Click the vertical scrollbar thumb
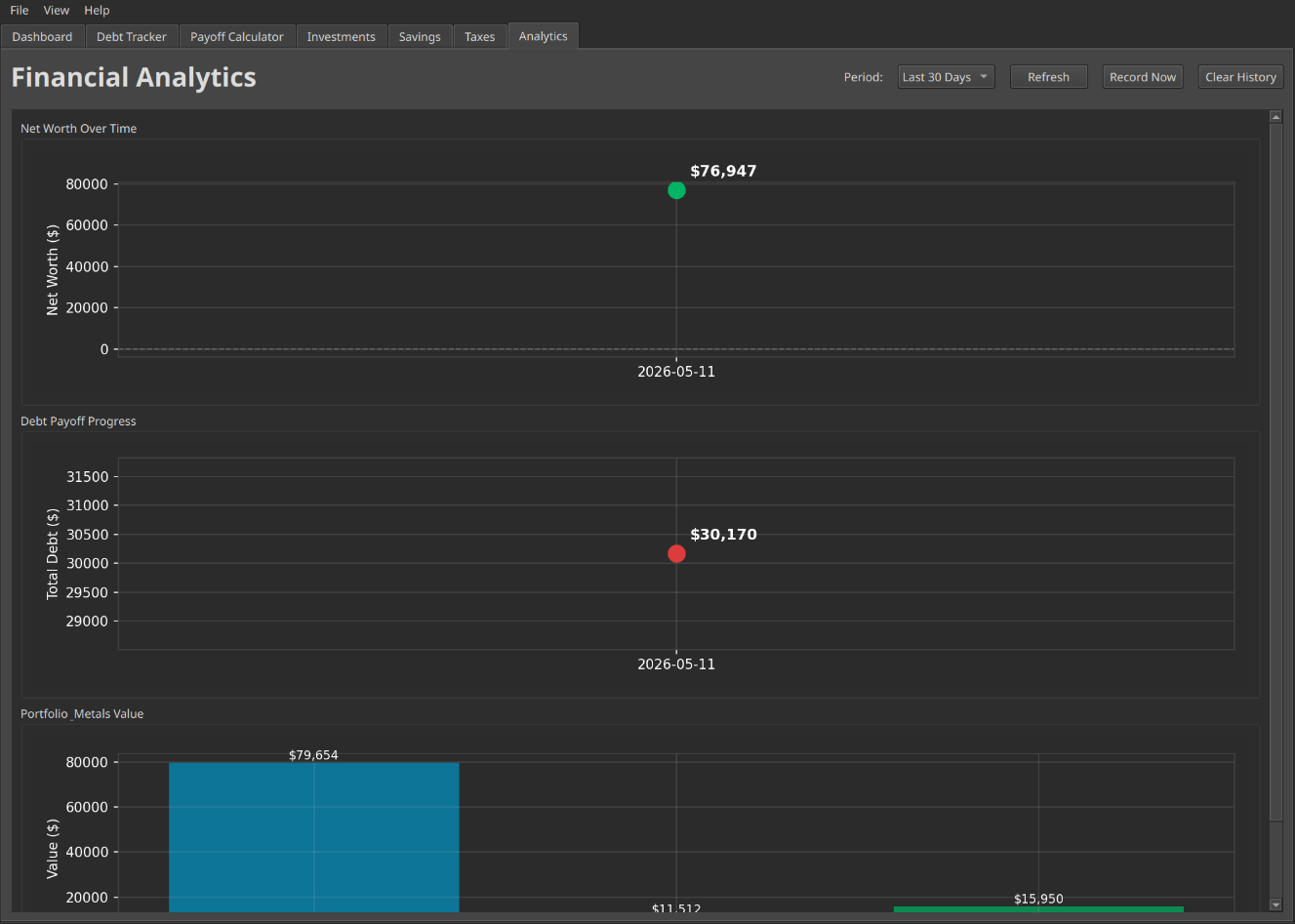 (x=1275, y=471)
